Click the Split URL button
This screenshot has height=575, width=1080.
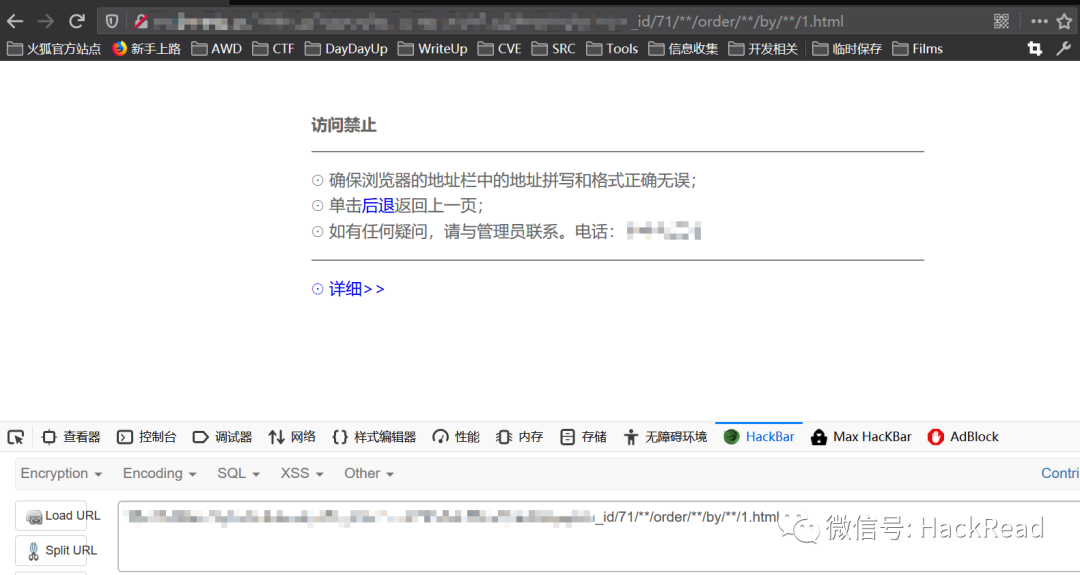point(52,551)
